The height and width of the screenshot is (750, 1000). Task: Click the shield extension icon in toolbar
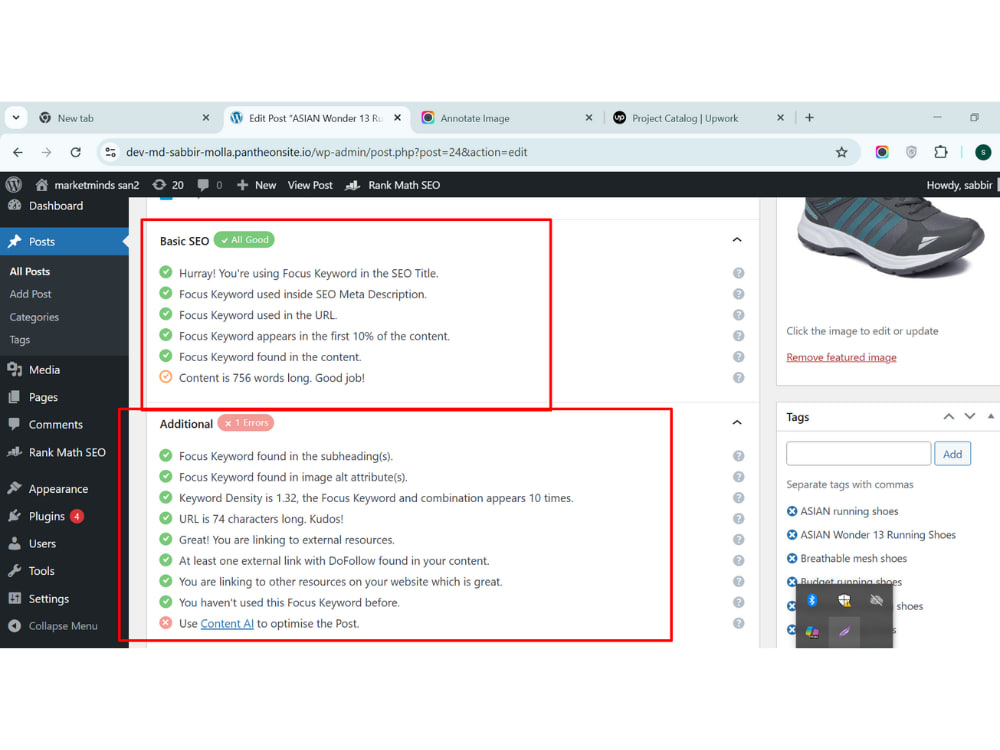(911, 152)
